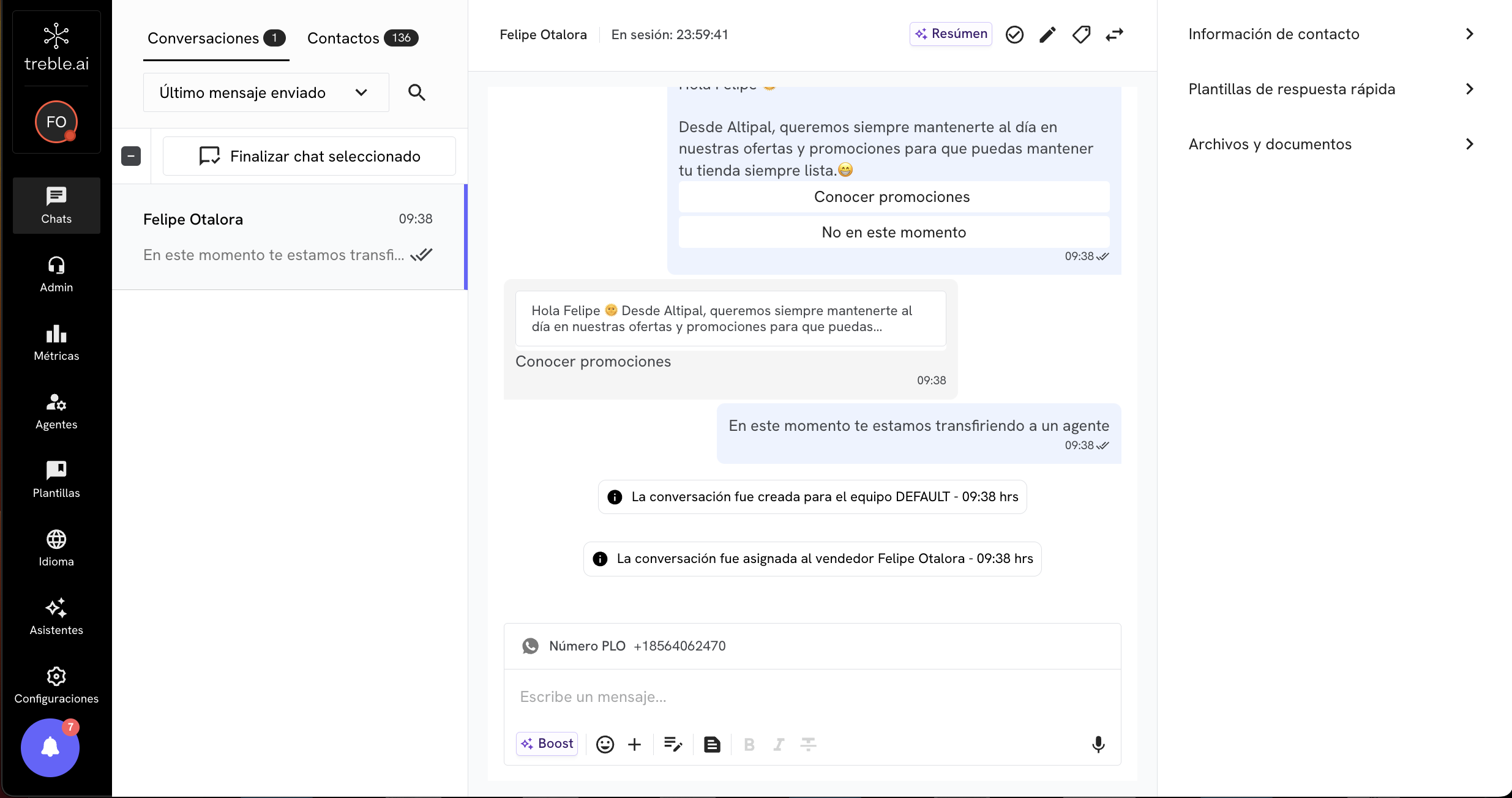Mark conversation resolved with checkmark icon

click(1014, 34)
